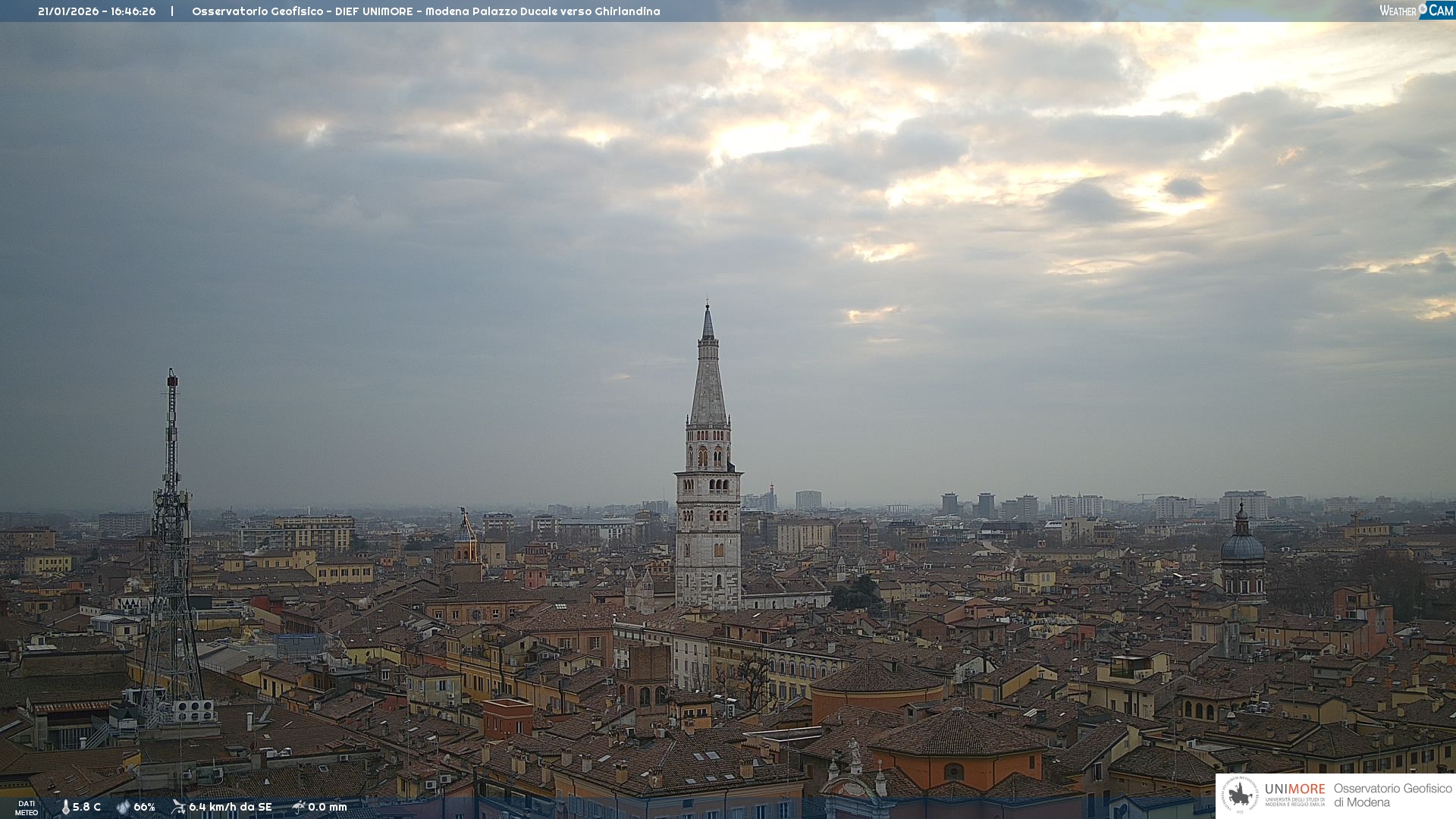
Task: Click the thermometer temperature icon
Action: point(65,808)
